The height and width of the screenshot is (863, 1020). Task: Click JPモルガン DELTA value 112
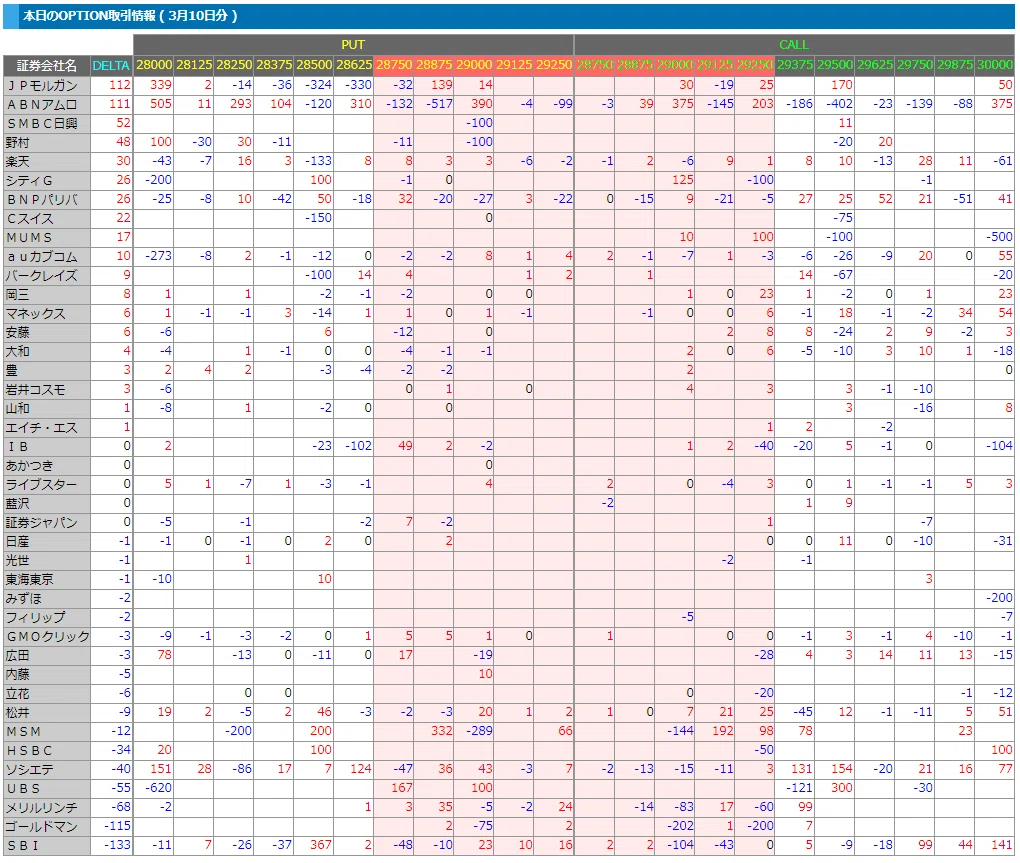coord(120,85)
